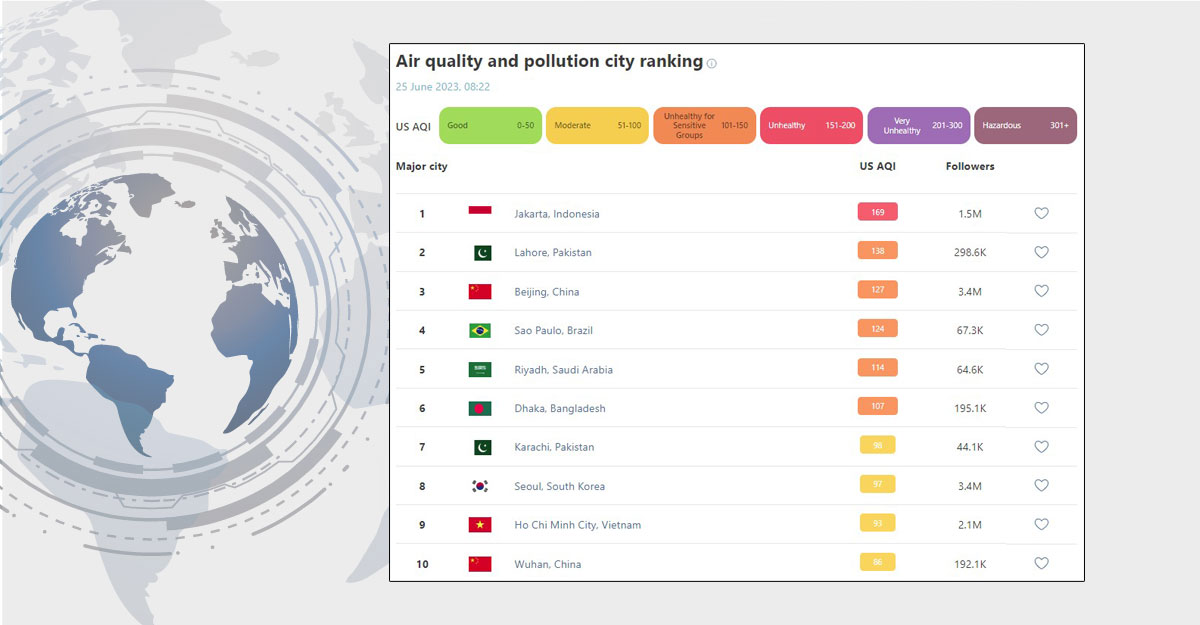Screen dimensions: 1200x625
Task: Select the purple Very Unhealthy legend swatch
Action: (918, 126)
